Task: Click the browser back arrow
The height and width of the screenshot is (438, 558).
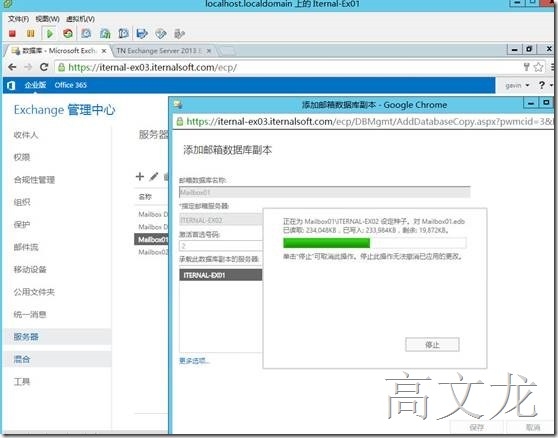Action: (12, 67)
